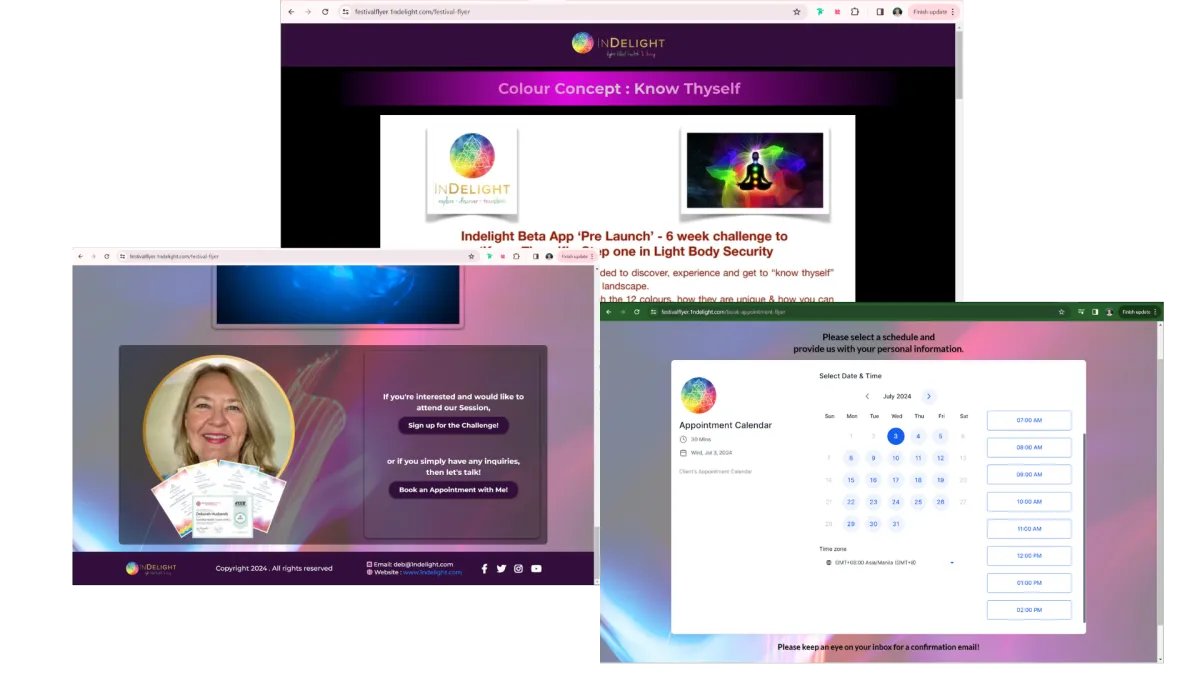Select July 15 on the calendar
Viewport: 1200px width, 675px height.
point(851,480)
